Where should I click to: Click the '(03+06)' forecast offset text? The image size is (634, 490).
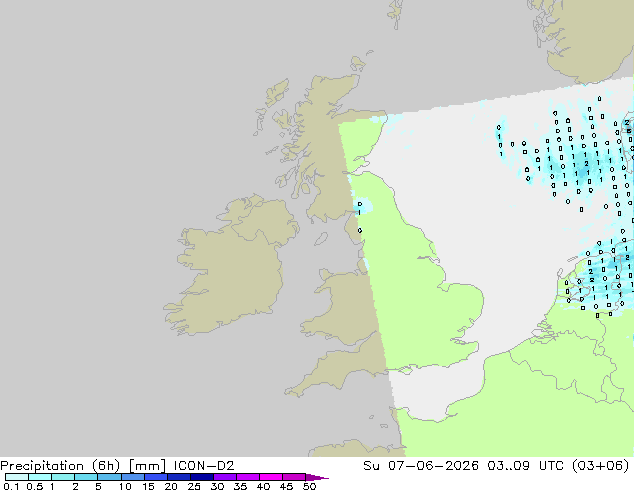[x=600, y=466]
